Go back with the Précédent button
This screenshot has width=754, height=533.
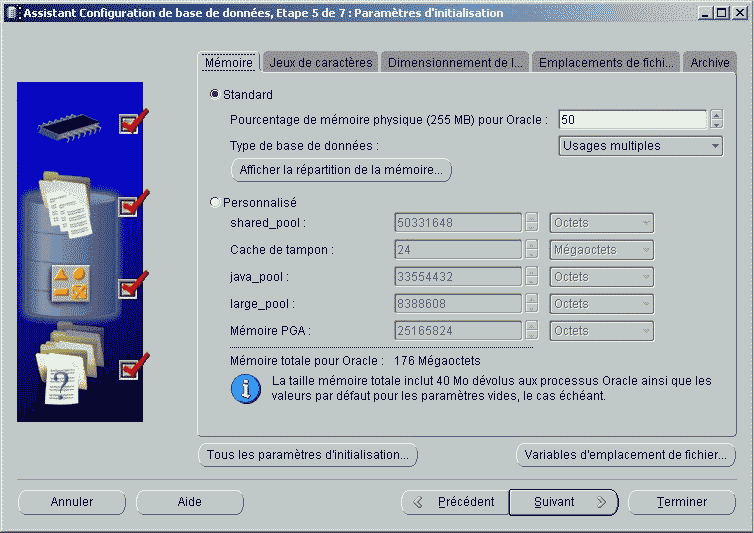point(455,502)
